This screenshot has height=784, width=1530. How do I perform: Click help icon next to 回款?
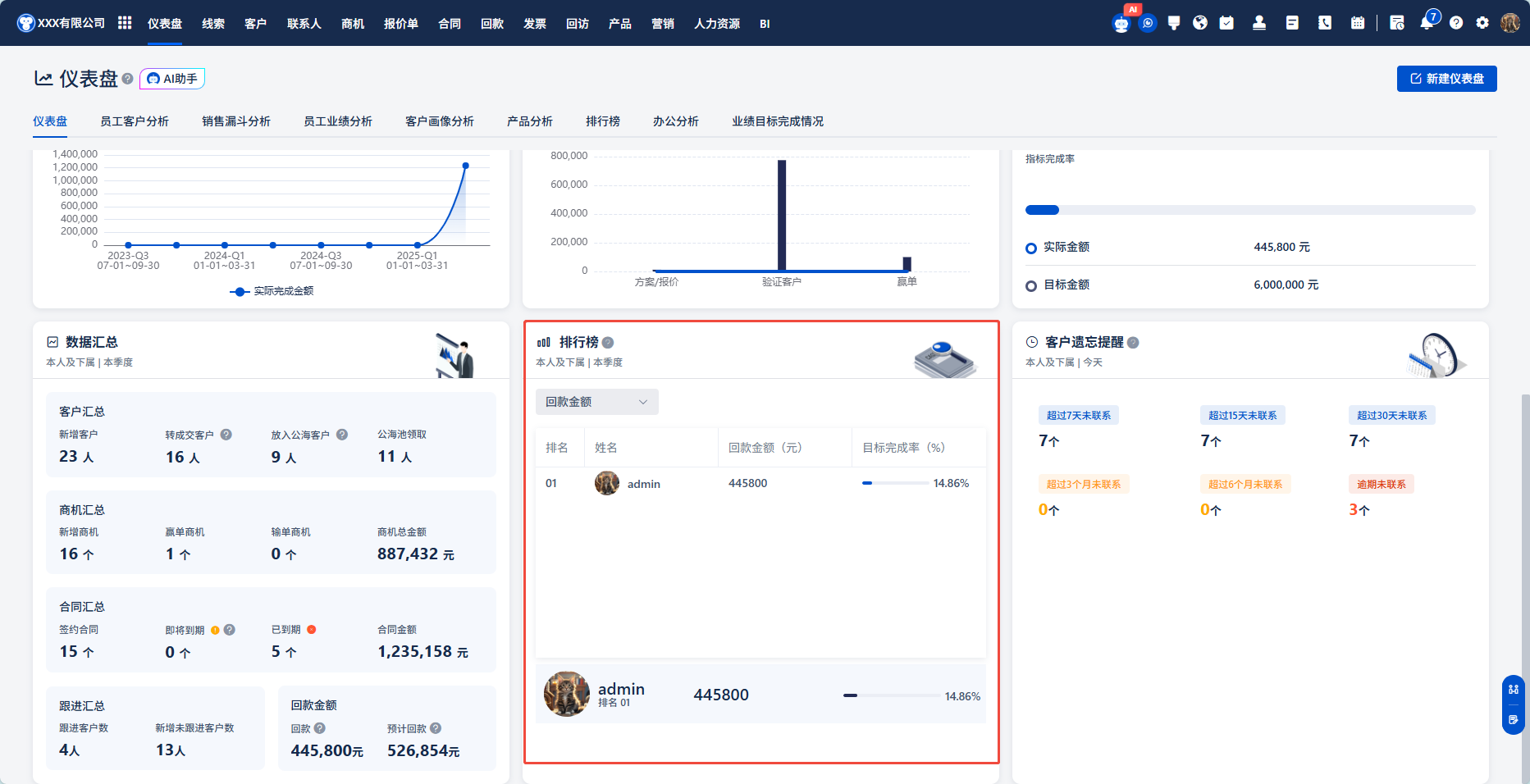point(320,728)
